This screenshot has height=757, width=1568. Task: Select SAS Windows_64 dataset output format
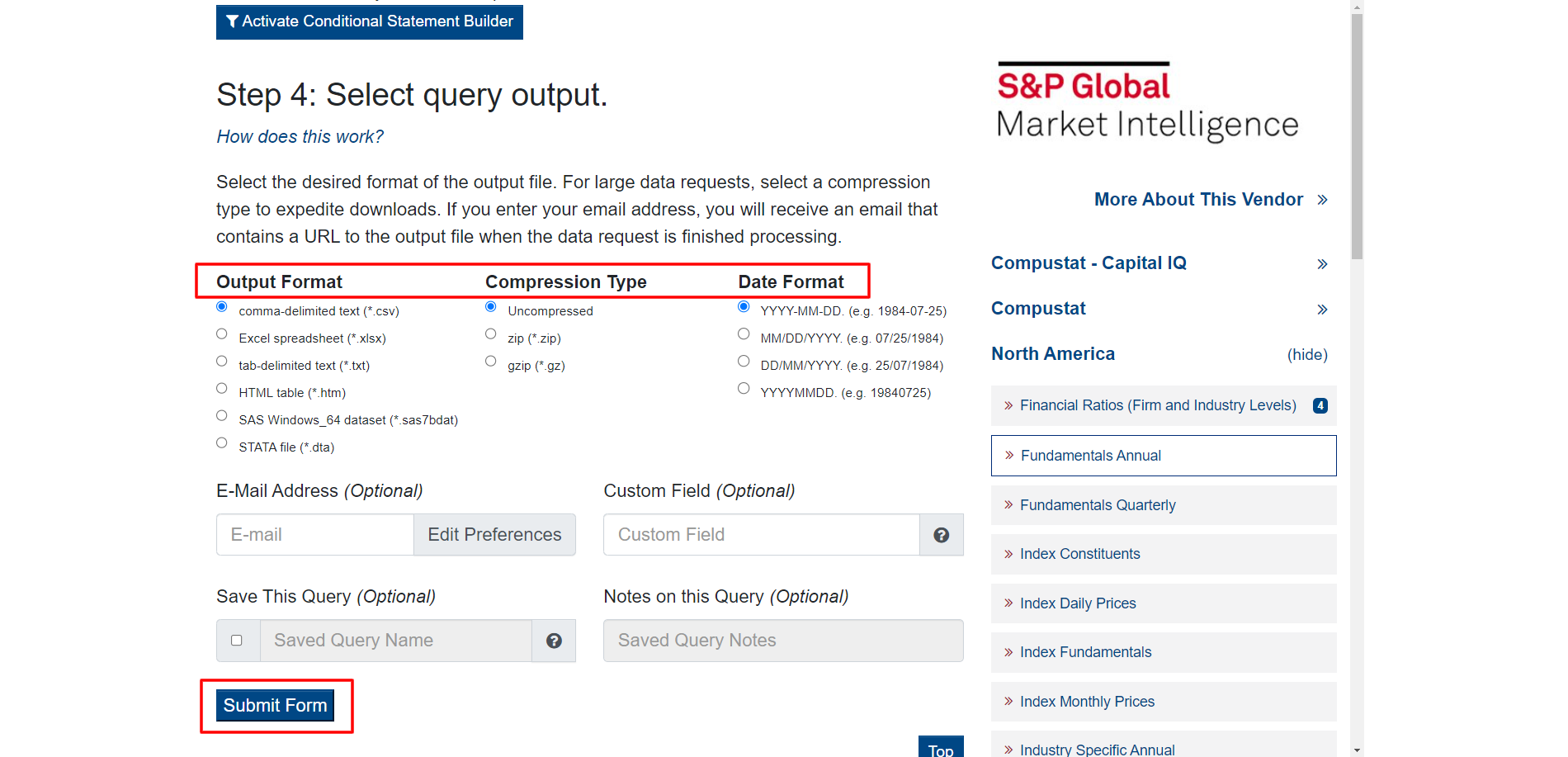click(x=222, y=416)
